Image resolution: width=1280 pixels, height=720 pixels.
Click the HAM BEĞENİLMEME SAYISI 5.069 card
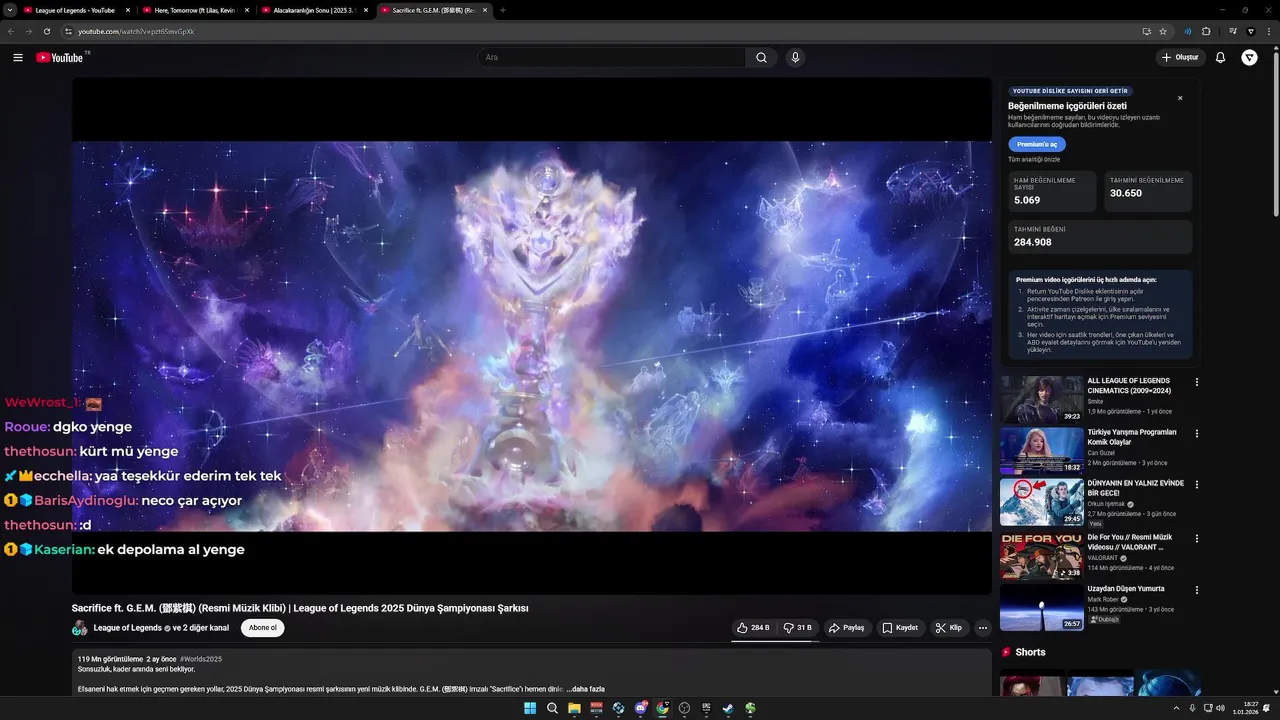tap(1051, 191)
